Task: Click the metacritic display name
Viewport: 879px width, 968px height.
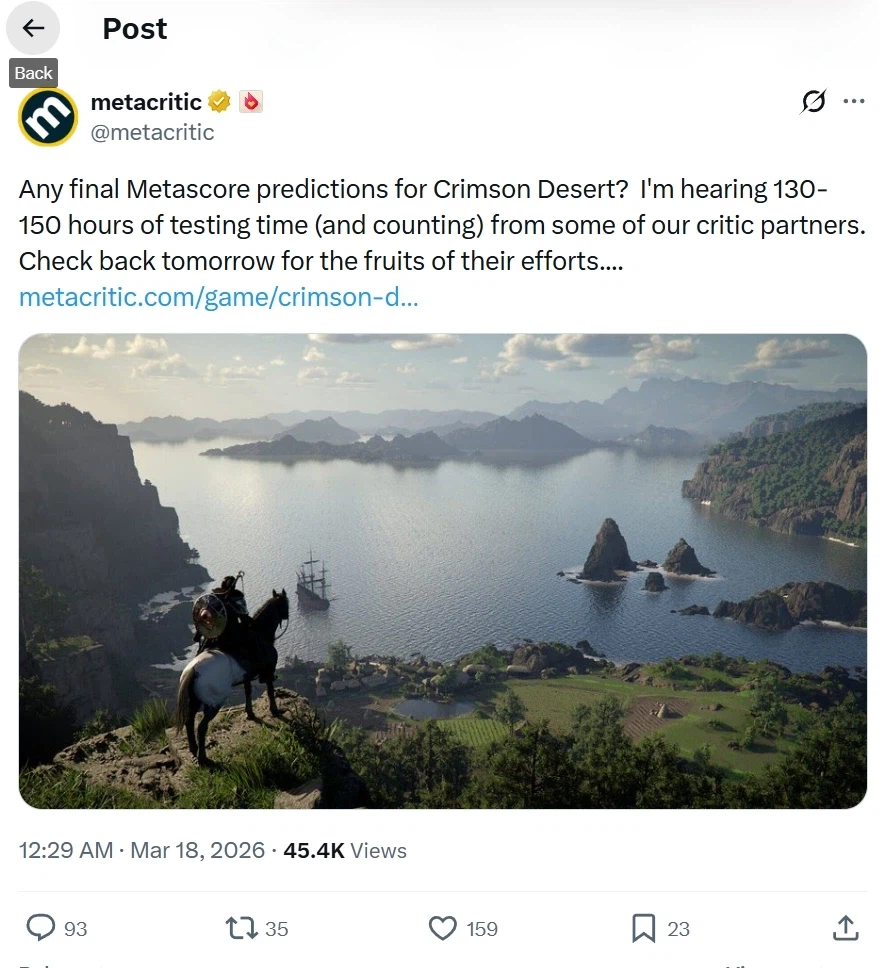Action: tap(146, 102)
